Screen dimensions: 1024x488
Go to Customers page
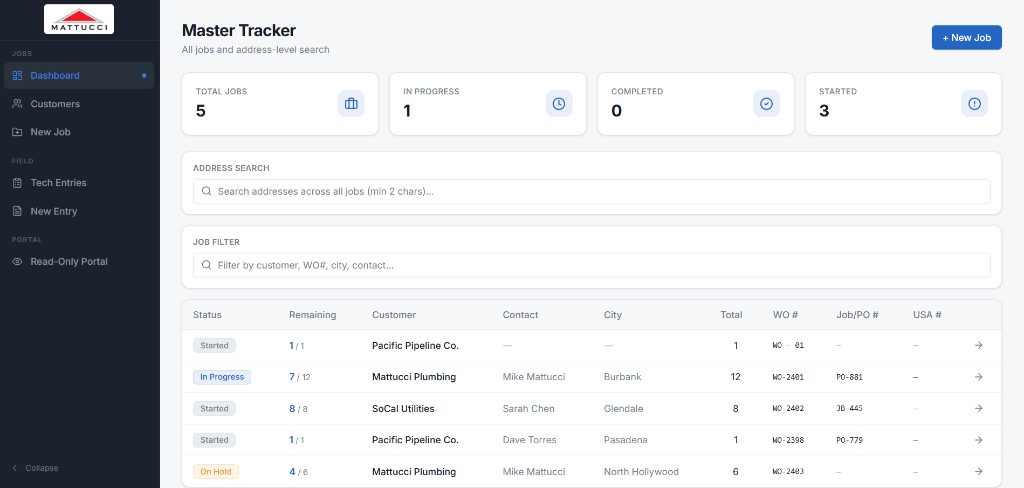(79, 103)
